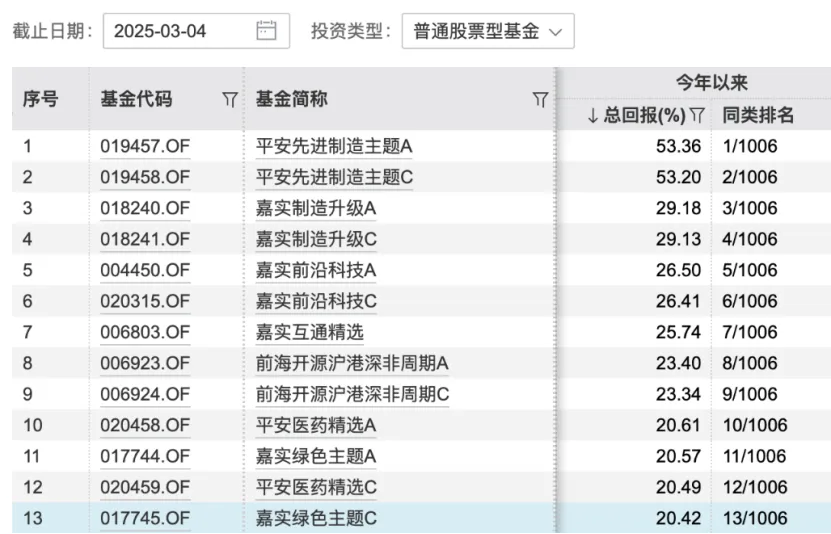Filter the 总回报(%) column
831x534 pixels.
[698, 115]
